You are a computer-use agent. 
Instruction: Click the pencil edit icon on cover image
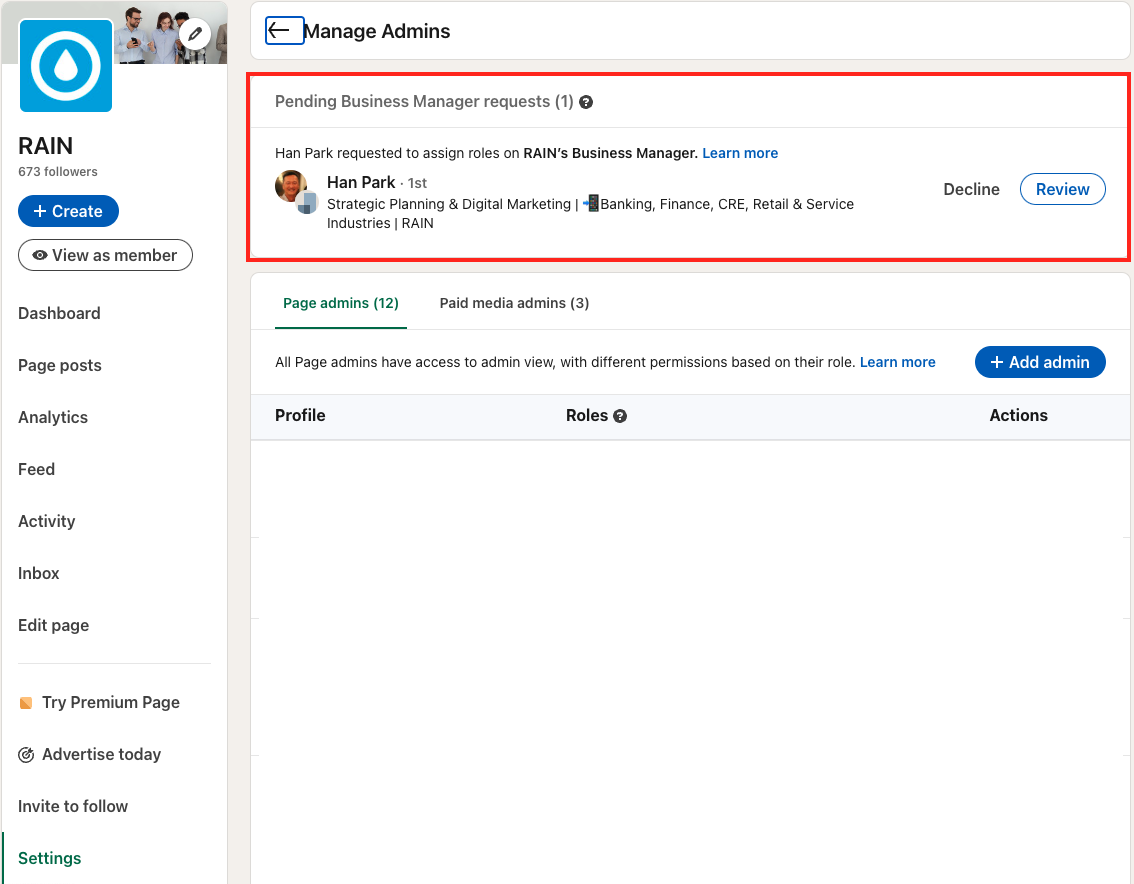(195, 35)
